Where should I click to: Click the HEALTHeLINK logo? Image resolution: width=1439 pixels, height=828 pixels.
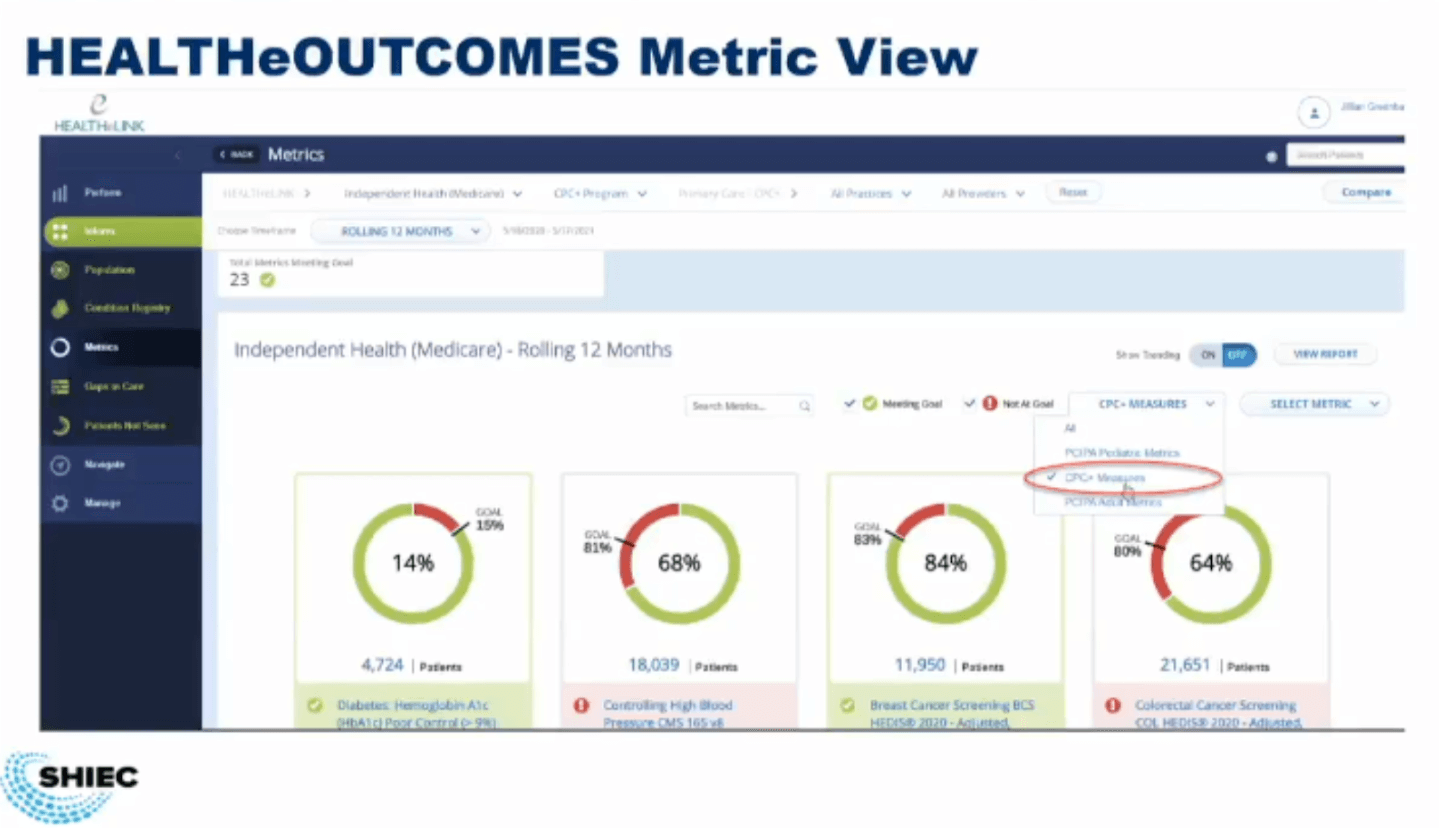tap(99, 112)
